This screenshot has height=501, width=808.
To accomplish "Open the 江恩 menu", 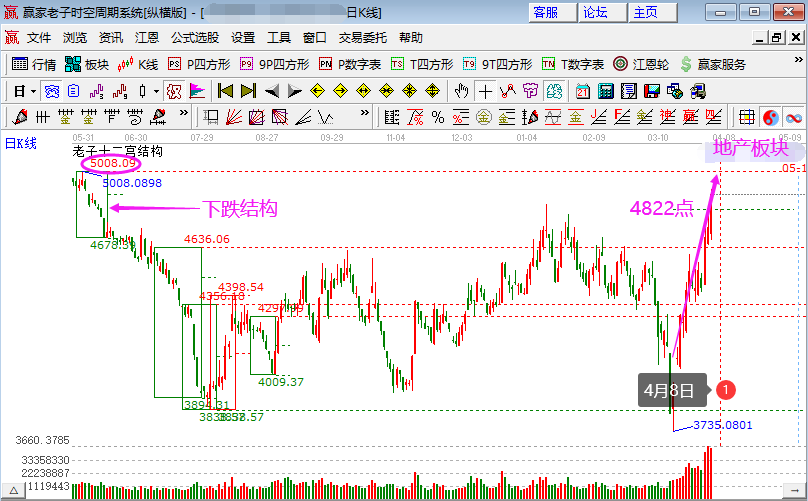I will (147, 38).
